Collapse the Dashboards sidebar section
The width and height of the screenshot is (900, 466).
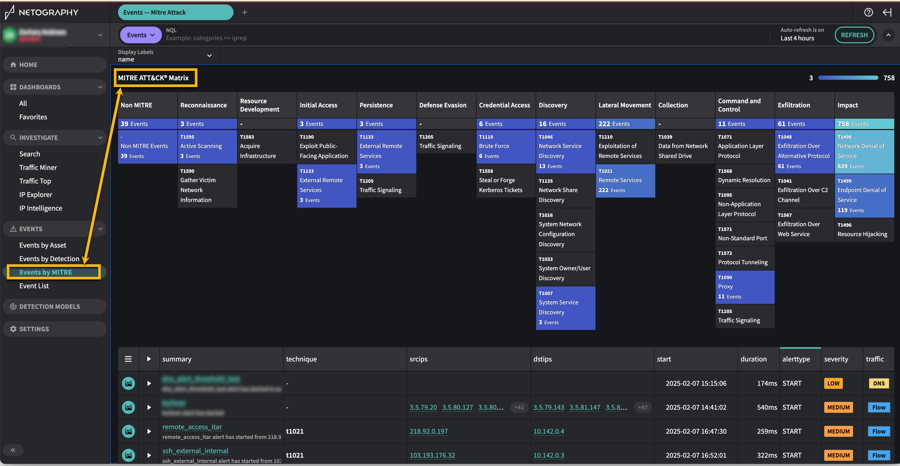pyautogui.click(x=99, y=87)
